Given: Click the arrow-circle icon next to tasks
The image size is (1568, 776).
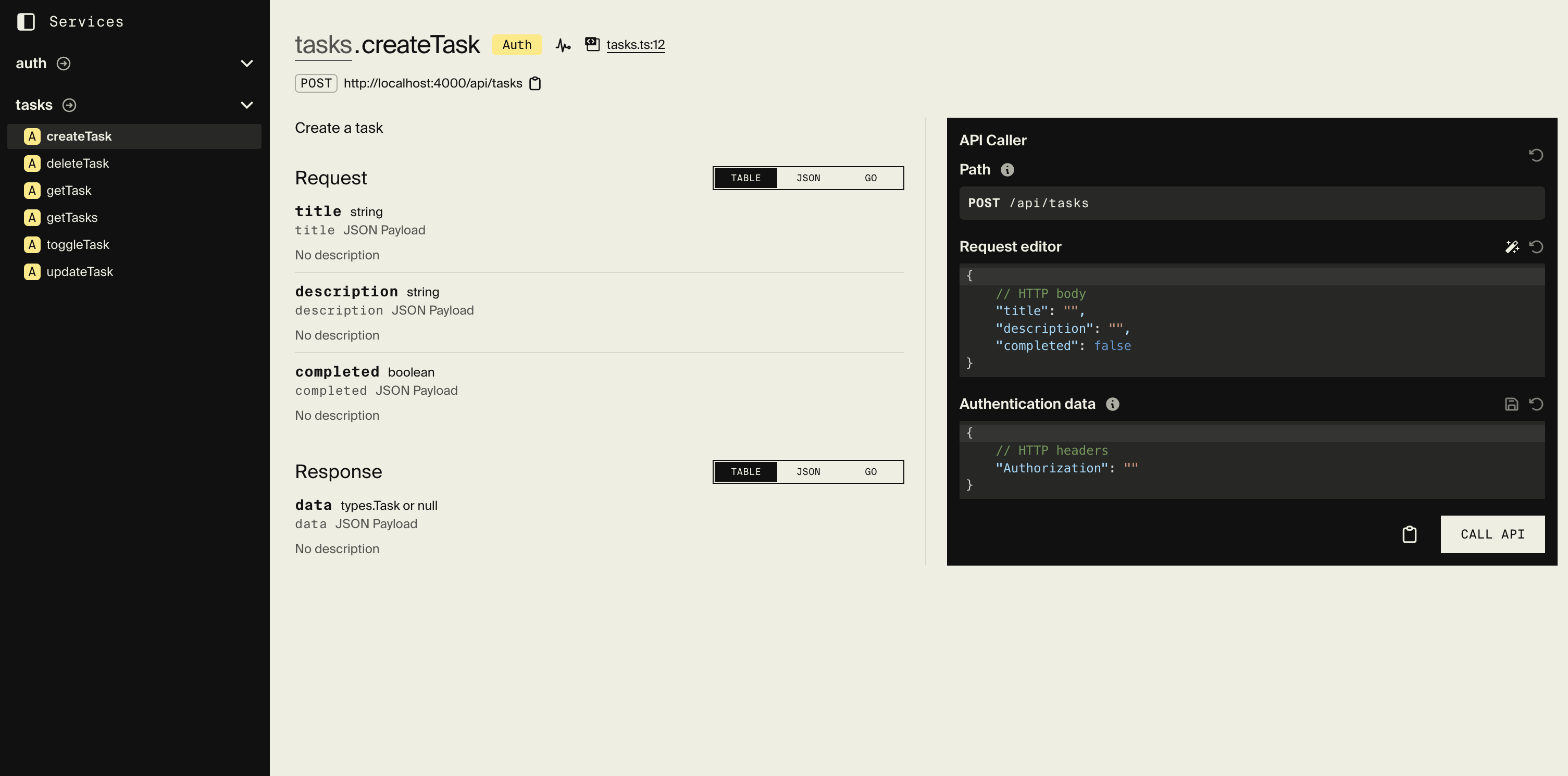Looking at the screenshot, I should coord(69,105).
